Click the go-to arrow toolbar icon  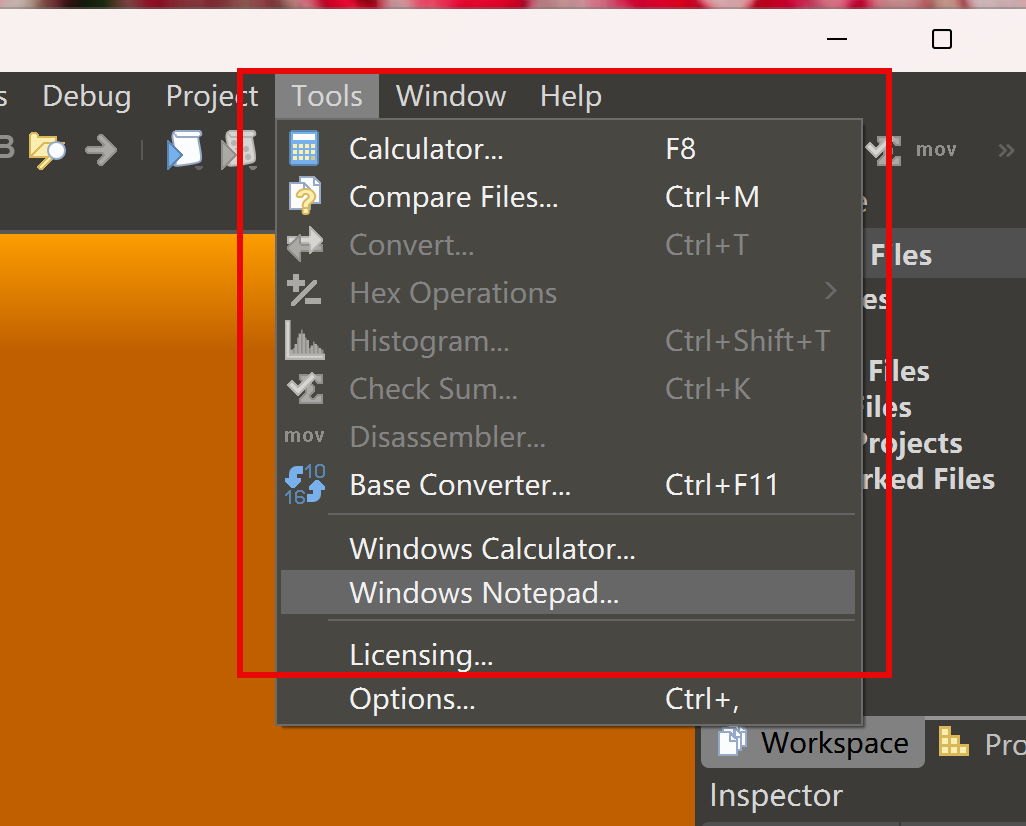[x=101, y=150]
